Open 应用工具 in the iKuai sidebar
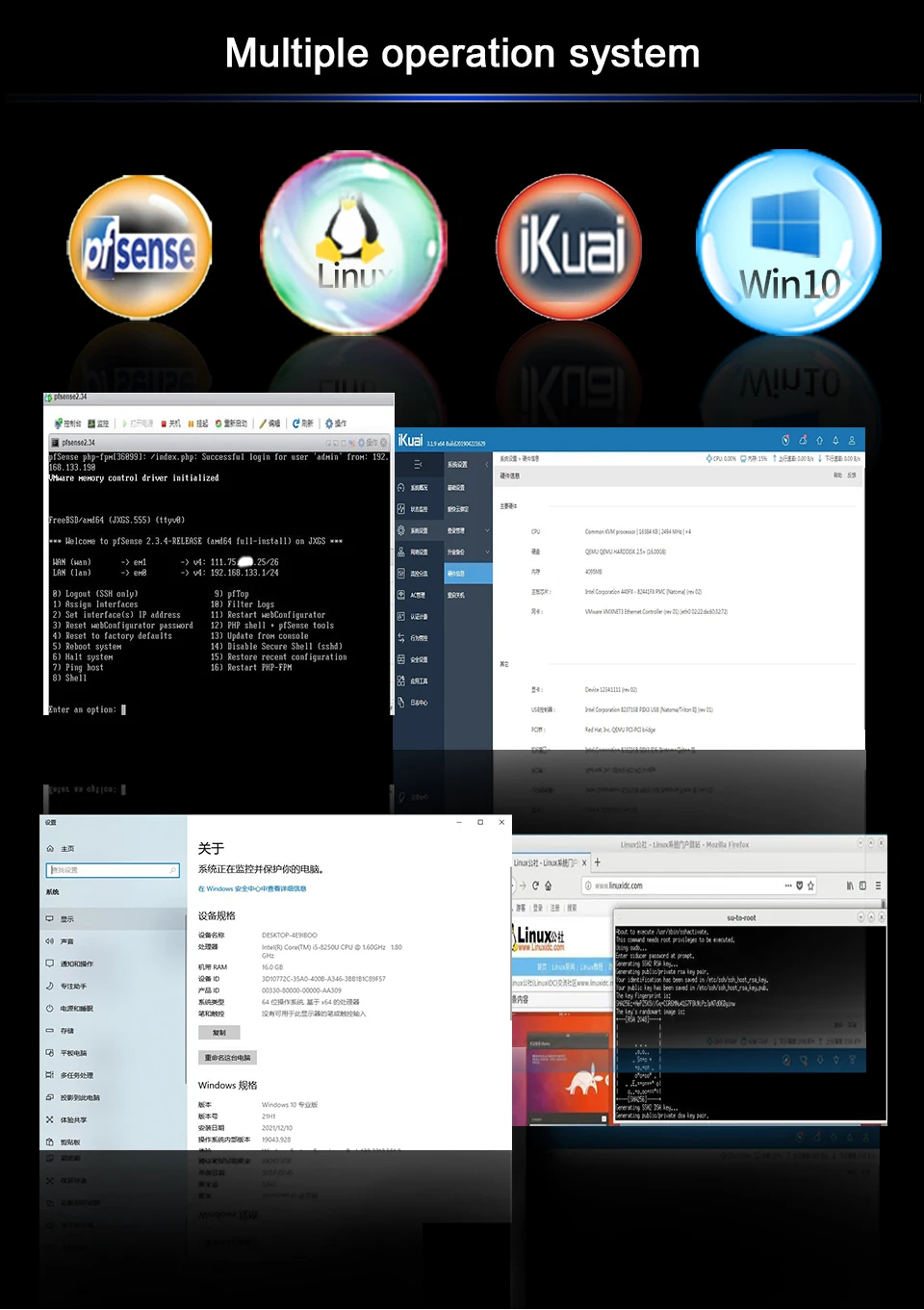The image size is (924, 1310). pos(419,681)
